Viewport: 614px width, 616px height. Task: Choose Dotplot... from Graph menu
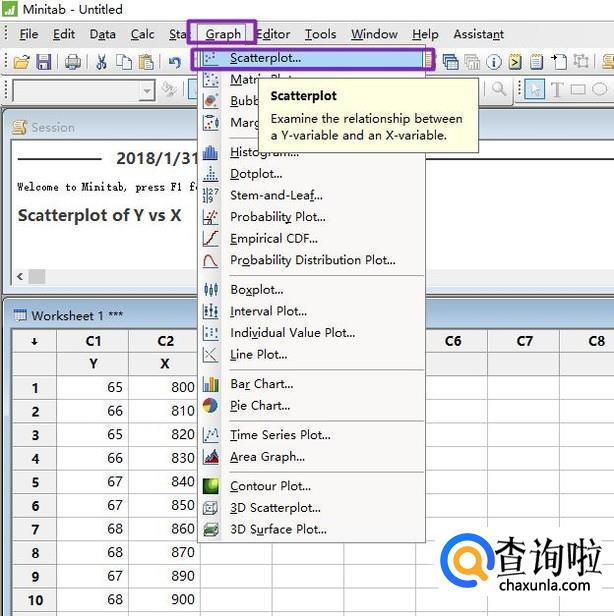pos(313,174)
